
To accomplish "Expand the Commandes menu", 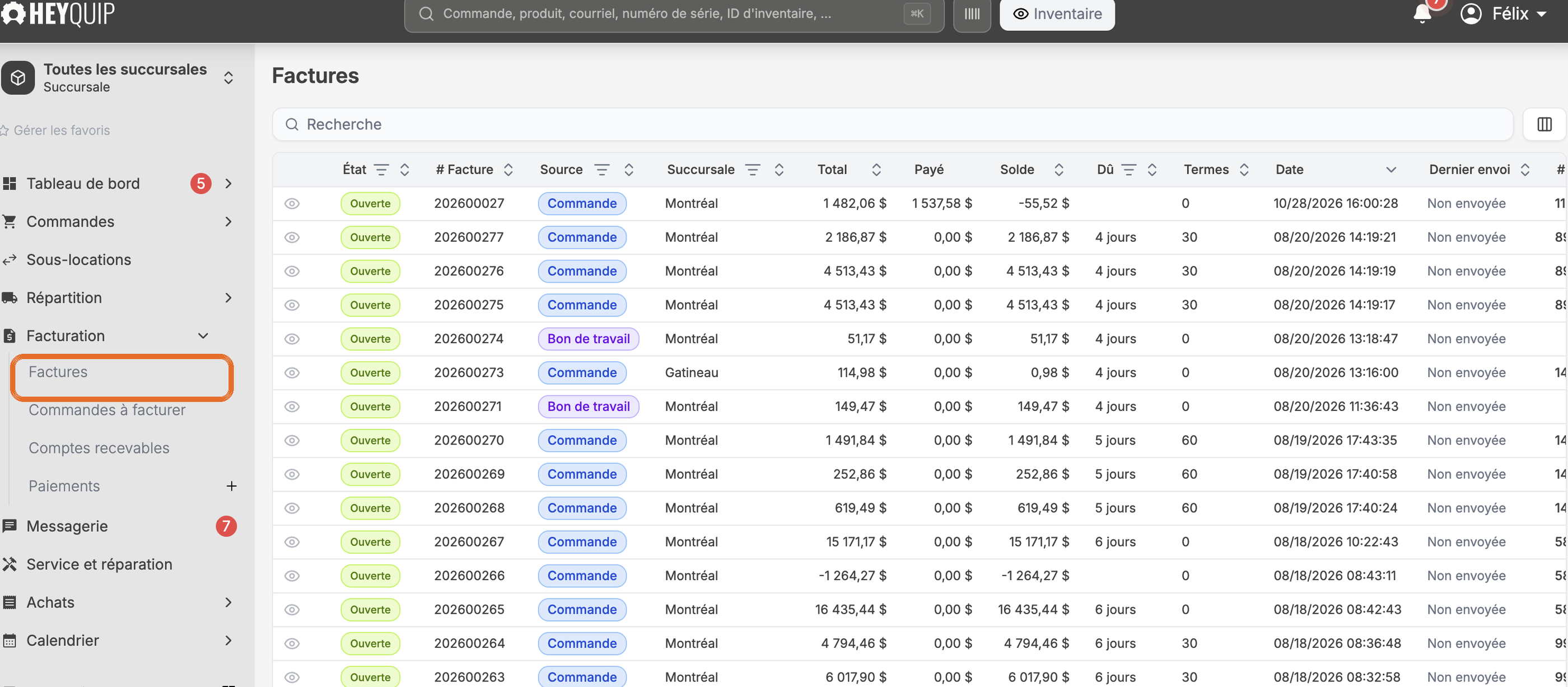I will (x=228, y=222).
